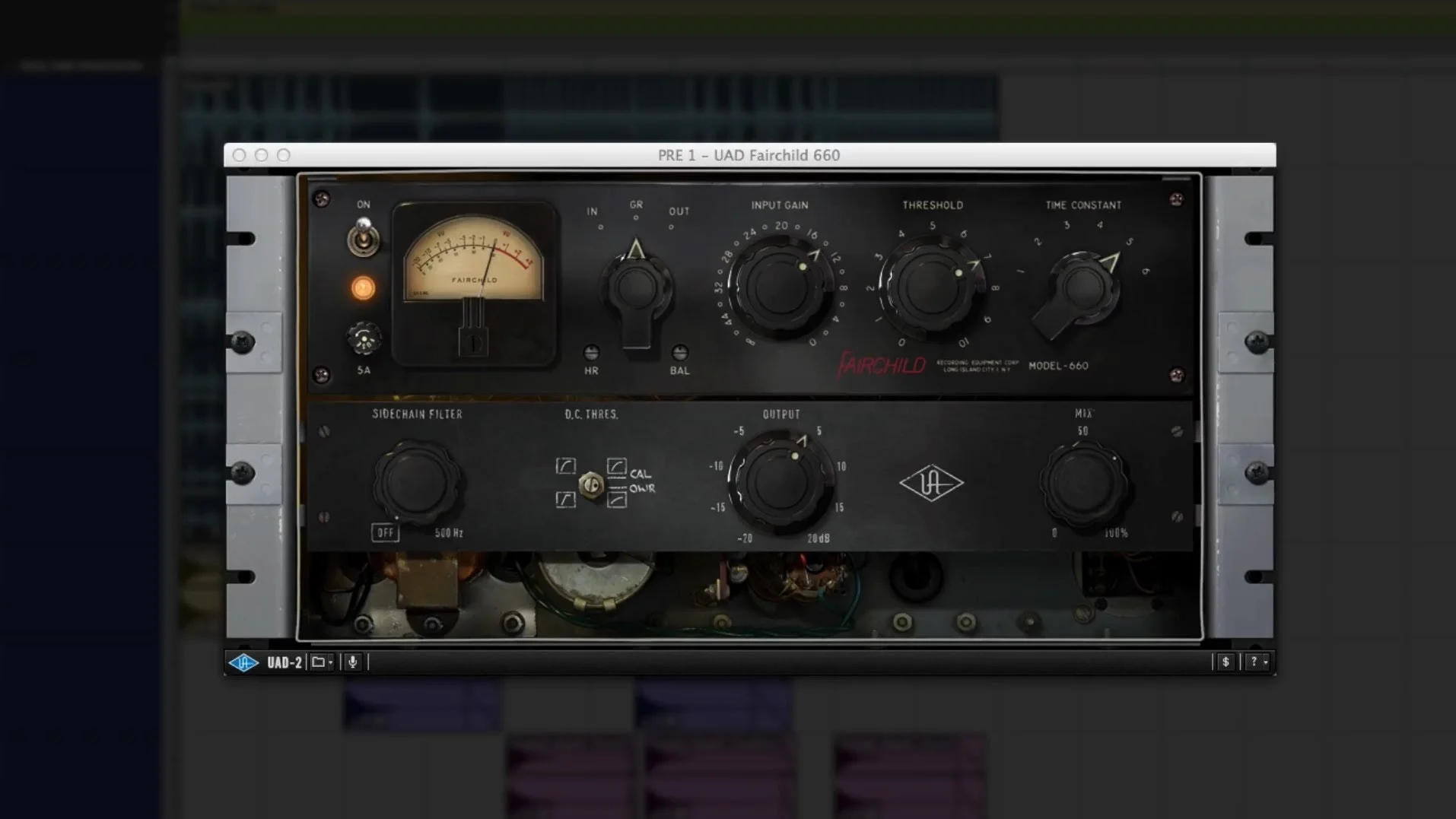Click the microphone icon in the toolbar

pyautogui.click(x=351, y=661)
